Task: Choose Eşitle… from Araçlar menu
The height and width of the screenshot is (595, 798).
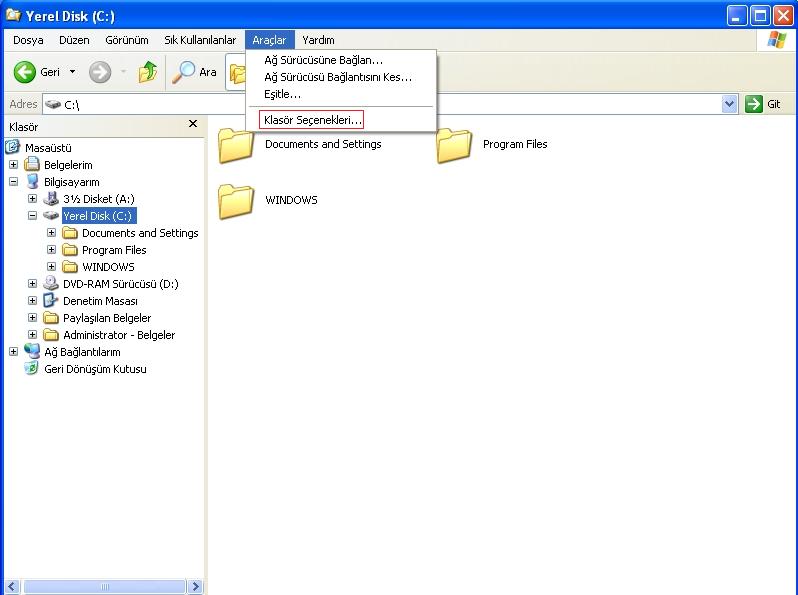Action: [x=340, y=94]
